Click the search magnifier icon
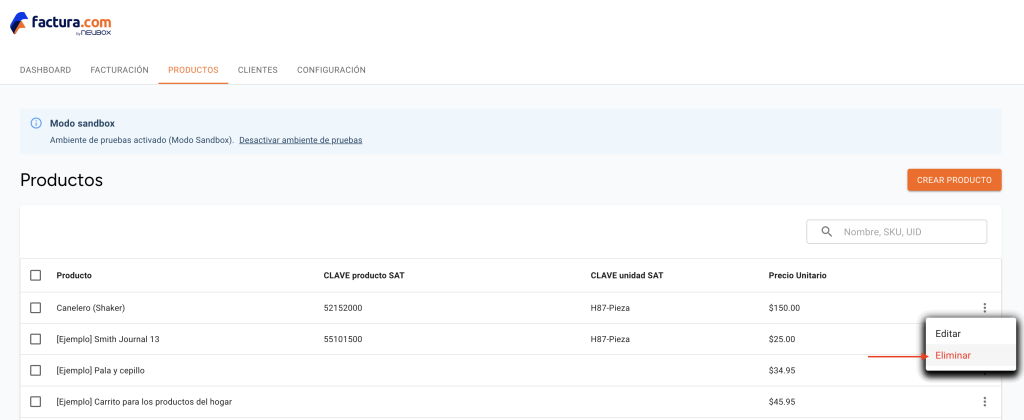Viewport: 1024px width, 420px height. [827, 231]
